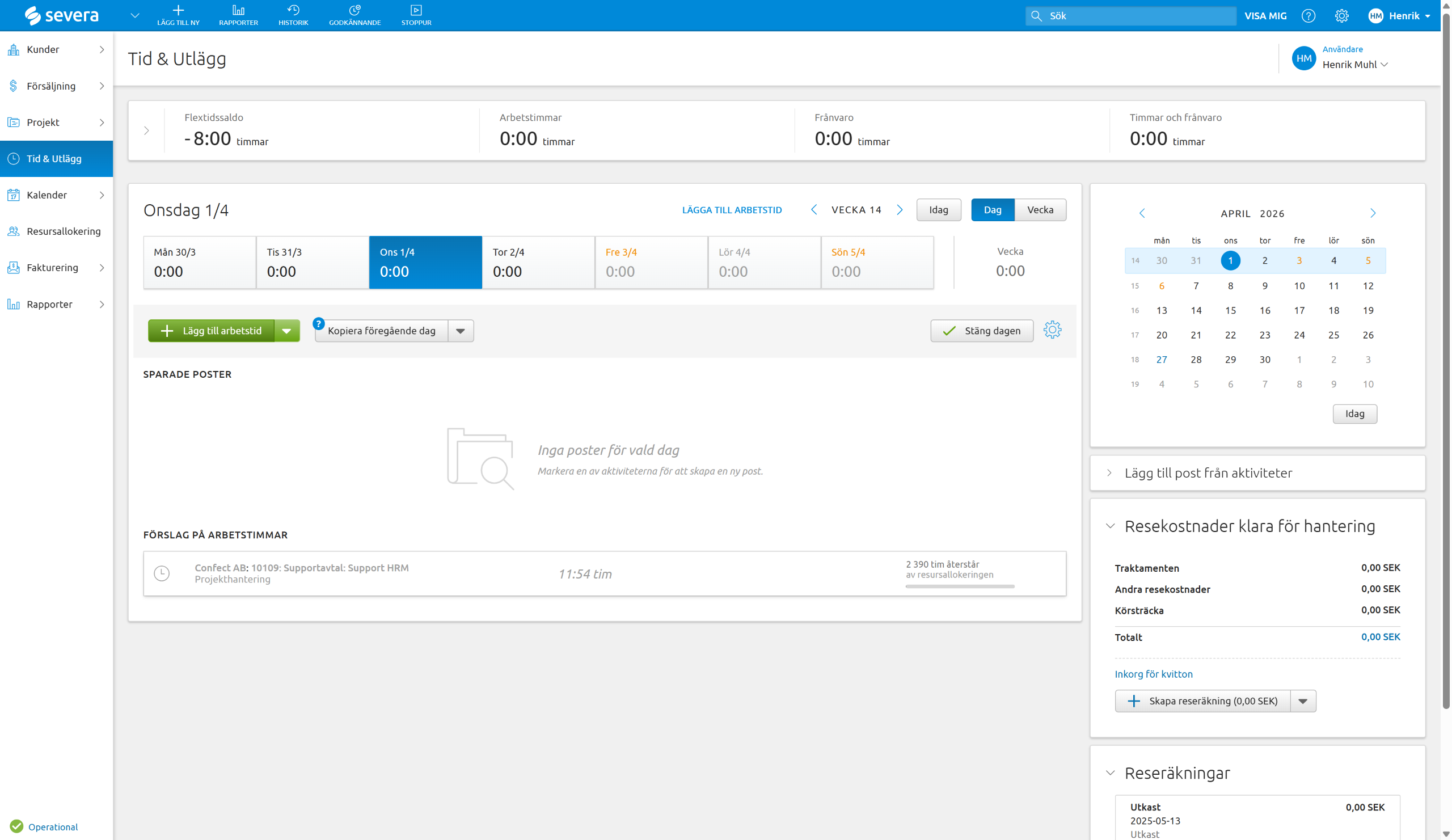Click the Godkännande approval icon
1452x840 pixels.
click(x=354, y=10)
